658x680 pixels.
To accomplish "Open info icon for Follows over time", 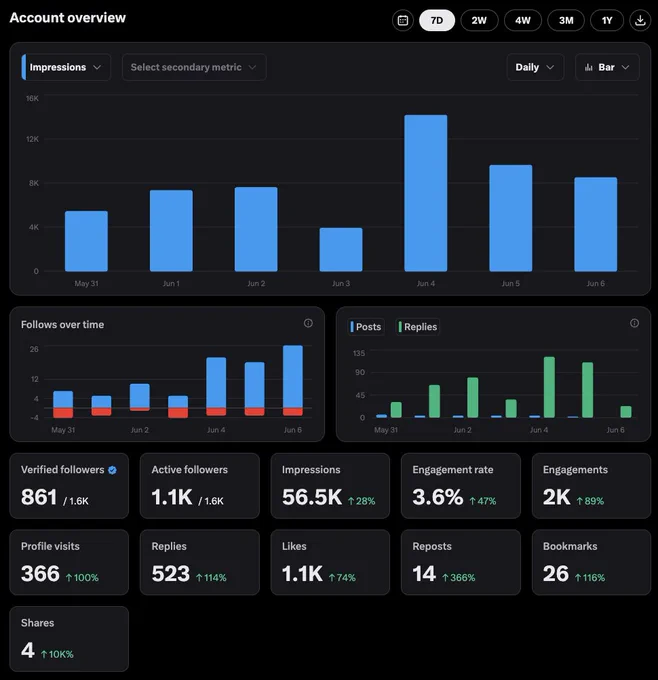I will (308, 323).
